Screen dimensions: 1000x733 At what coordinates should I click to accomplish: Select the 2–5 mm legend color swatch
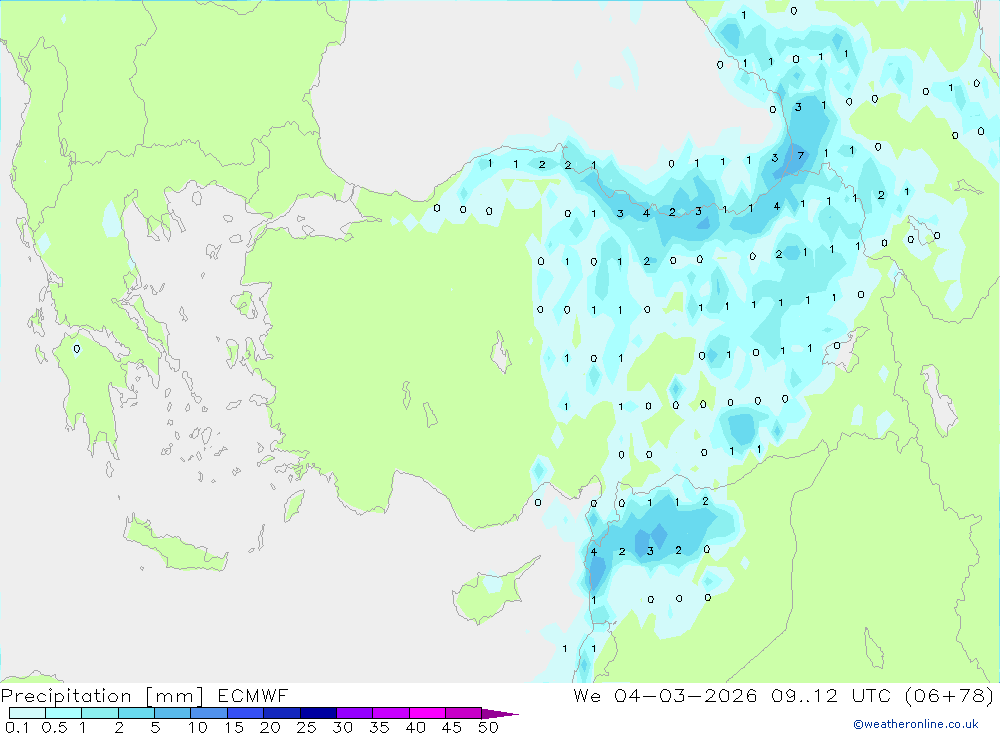coord(136,713)
